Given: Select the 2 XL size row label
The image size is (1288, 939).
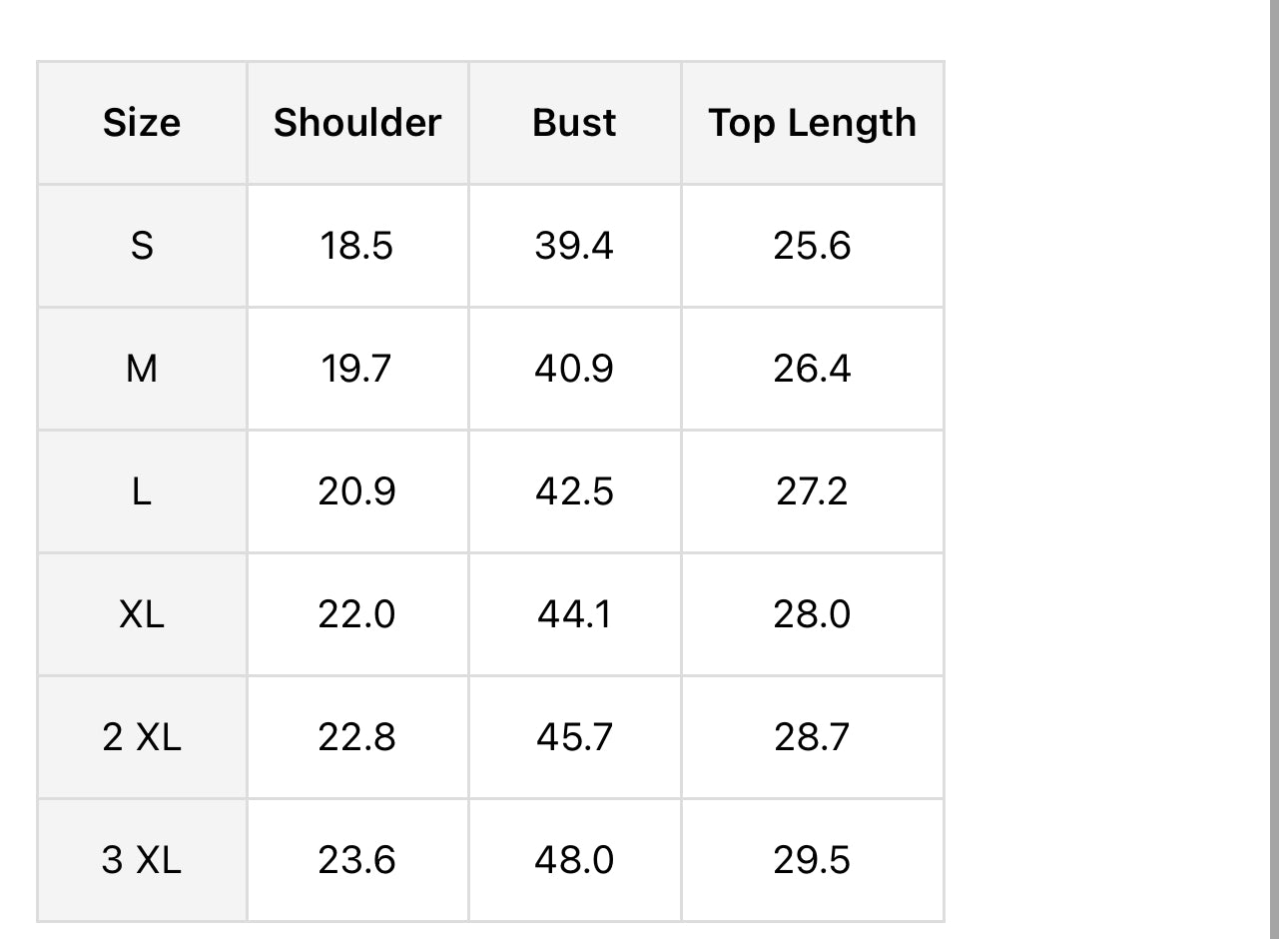Looking at the screenshot, I should 142,737.
